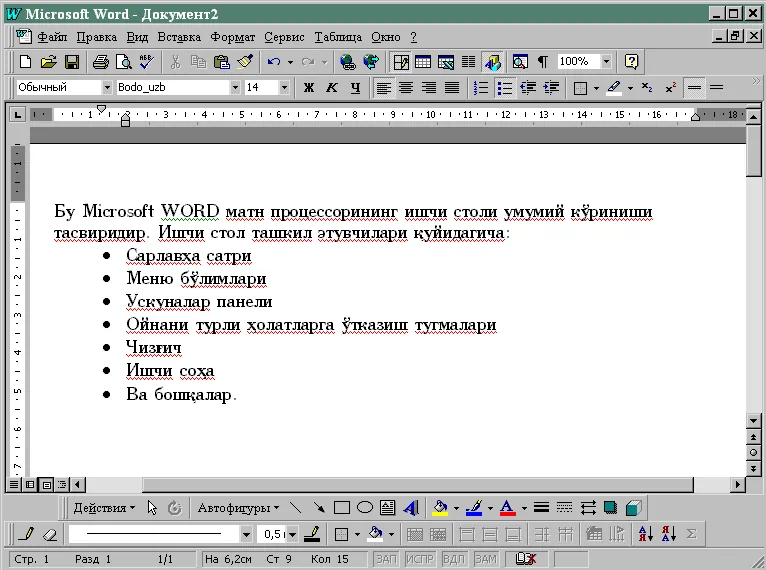Toggle bulleted list
Viewport: 766px width, 570px height.
coord(504,88)
